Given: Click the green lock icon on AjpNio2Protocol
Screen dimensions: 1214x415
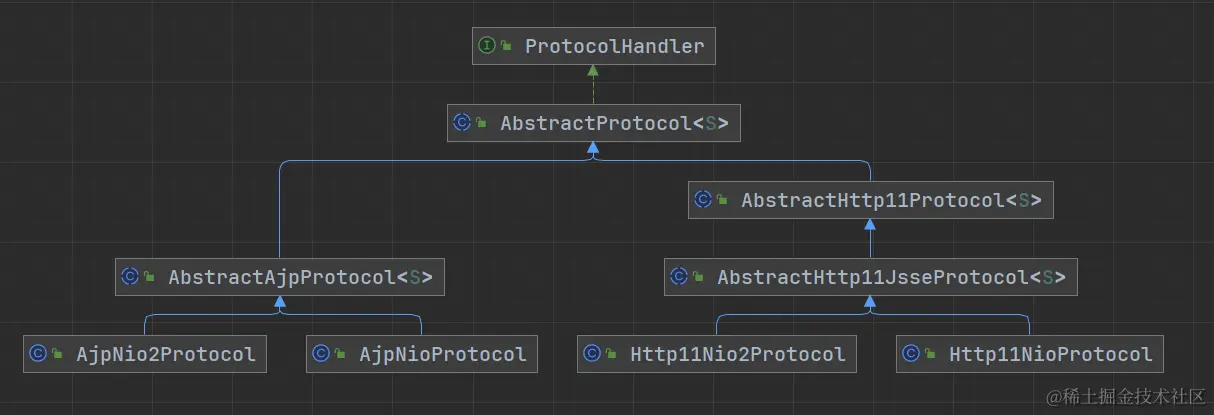Looking at the screenshot, I should pos(58,354).
